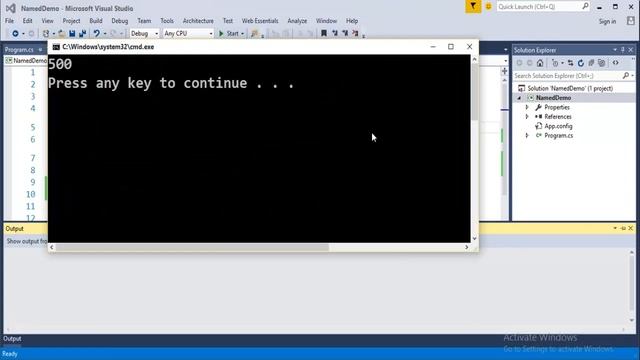This screenshot has width=640, height=360.
Task: Click the Solution Explorer Refresh icon
Action: pyautogui.click(x=580, y=63)
